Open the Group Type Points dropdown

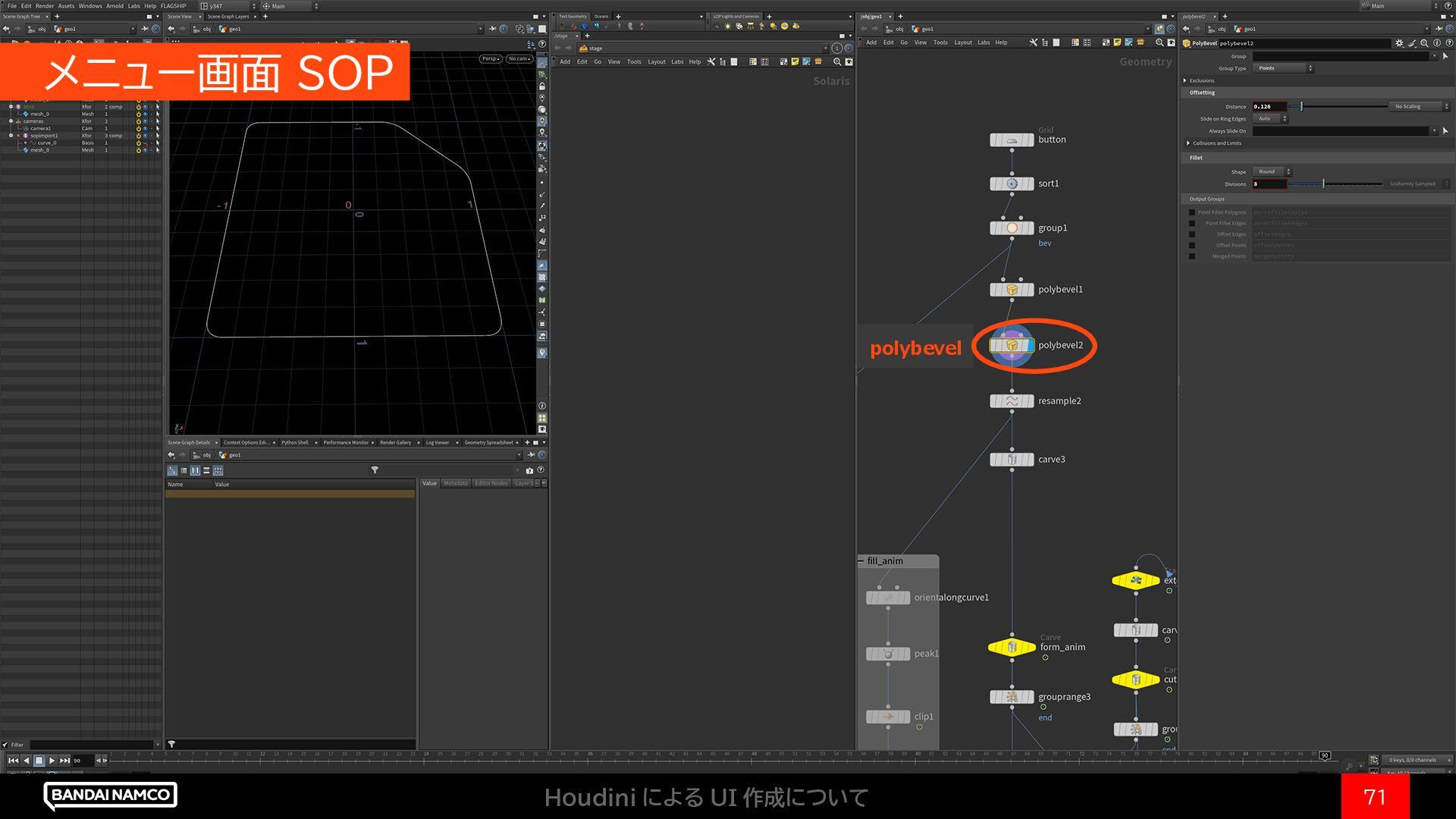pyautogui.click(x=1283, y=68)
